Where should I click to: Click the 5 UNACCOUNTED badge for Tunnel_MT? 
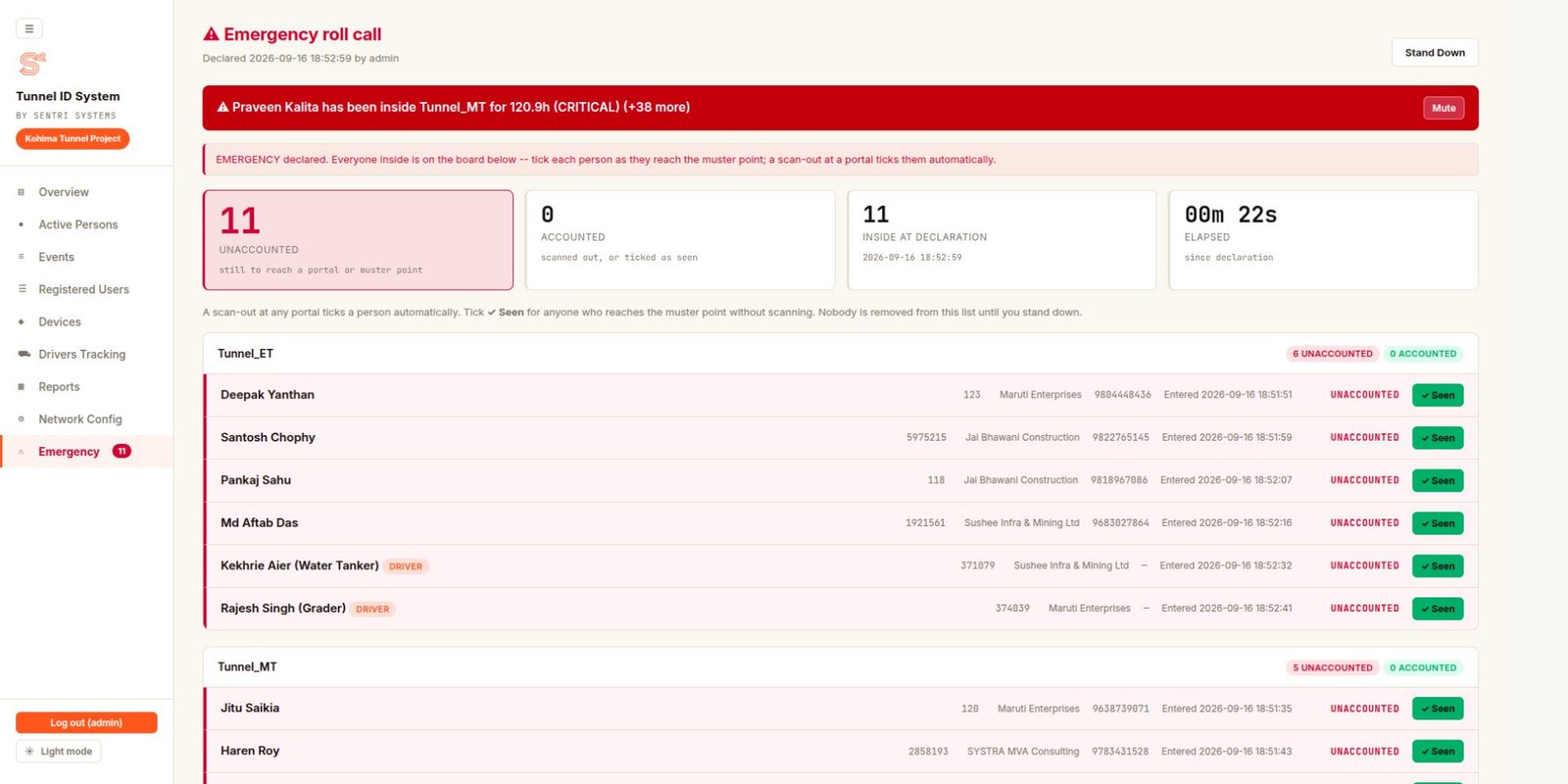[x=1333, y=667]
